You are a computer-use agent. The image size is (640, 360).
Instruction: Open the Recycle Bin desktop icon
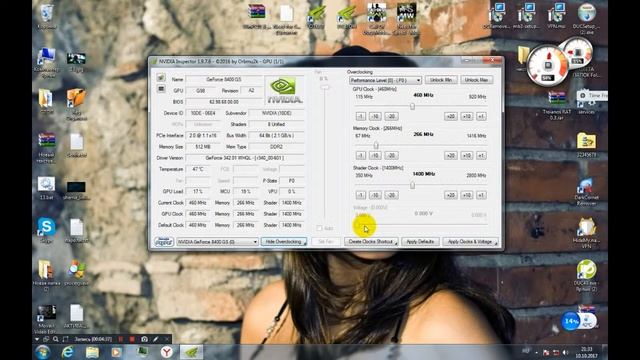point(47,17)
